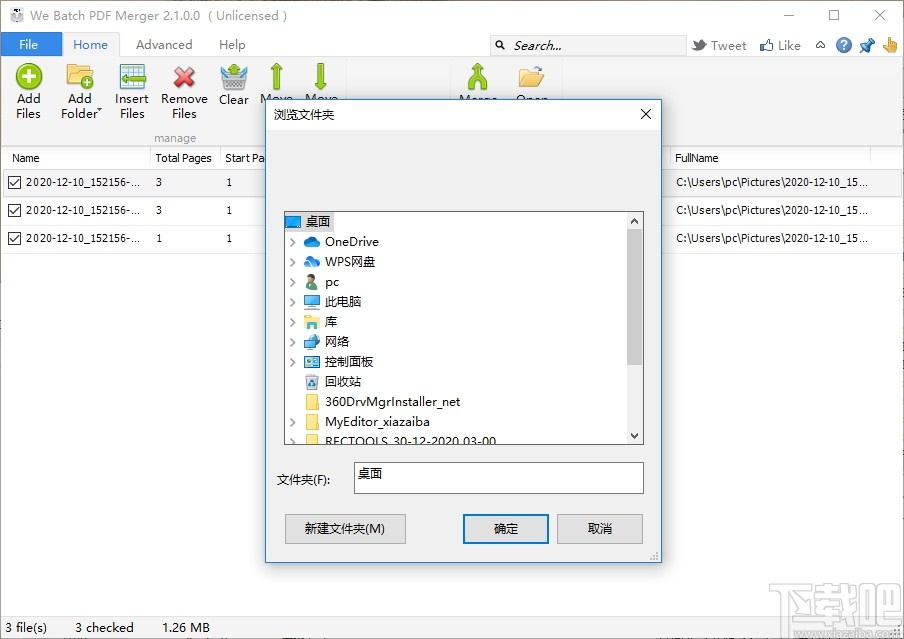This screenshot has width=904, height=639.
Task: Expand the 网络 node in the folder tree
Action: [x=294, y=341]
